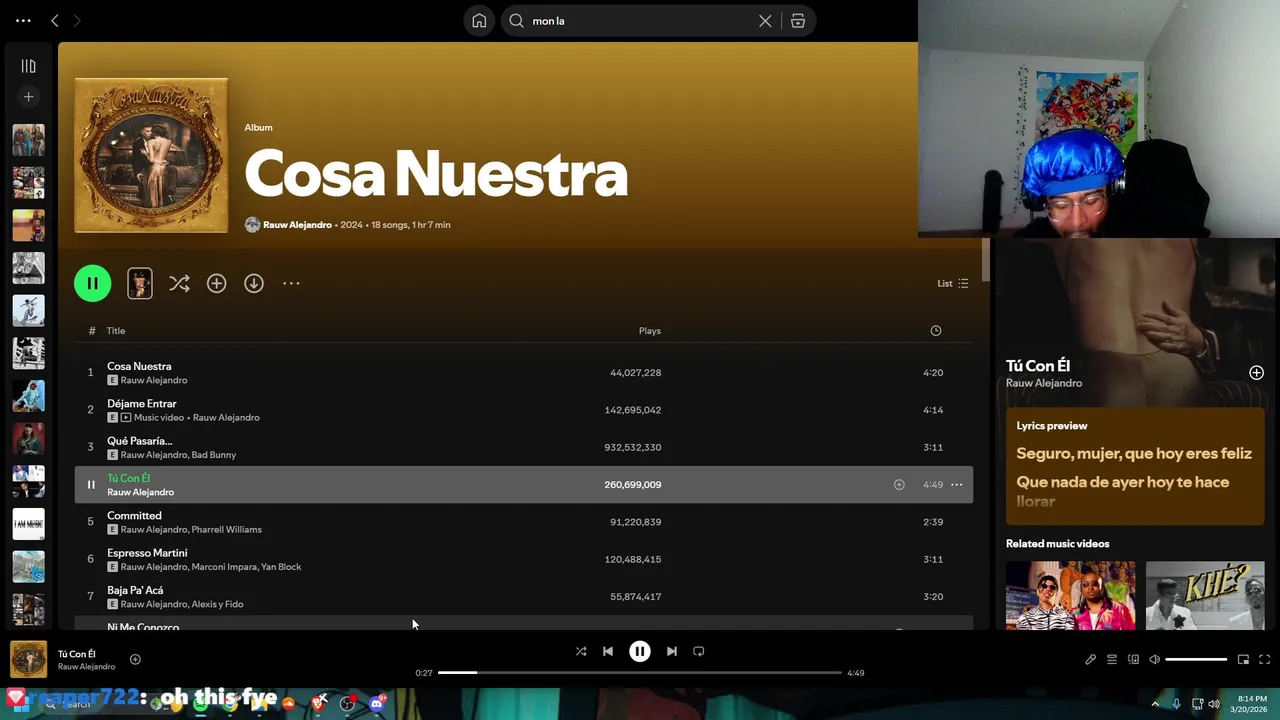Screen dimensions: 1280x720
Task: Adjust the Spotify volume slider
Action: tap(1196, 659)
